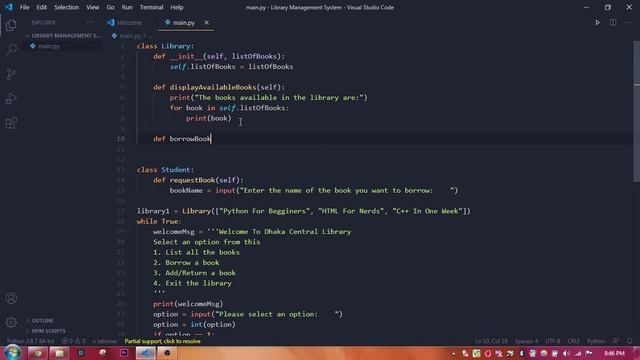This screenshot has height=360, width=640.
Task: Click the feedback icon in status bar
Action: click(616, 341)
